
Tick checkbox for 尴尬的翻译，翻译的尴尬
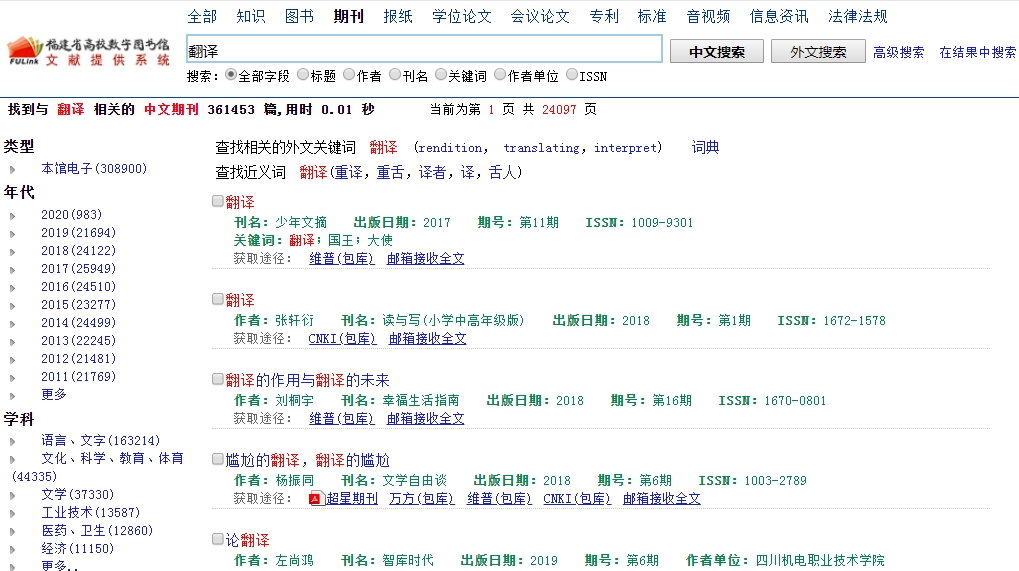(x=218, y=459)
